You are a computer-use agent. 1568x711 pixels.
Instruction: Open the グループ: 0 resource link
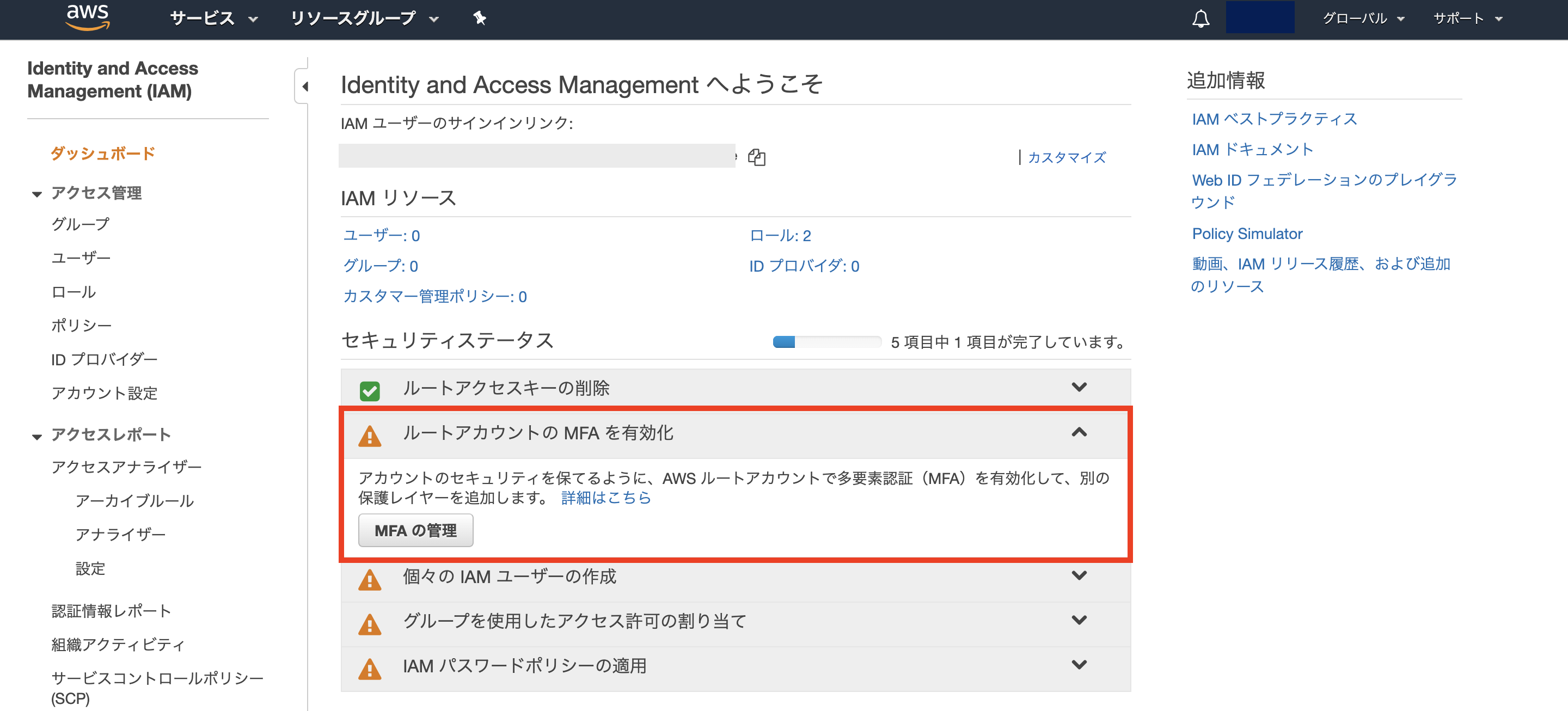(x=381, y=266)
